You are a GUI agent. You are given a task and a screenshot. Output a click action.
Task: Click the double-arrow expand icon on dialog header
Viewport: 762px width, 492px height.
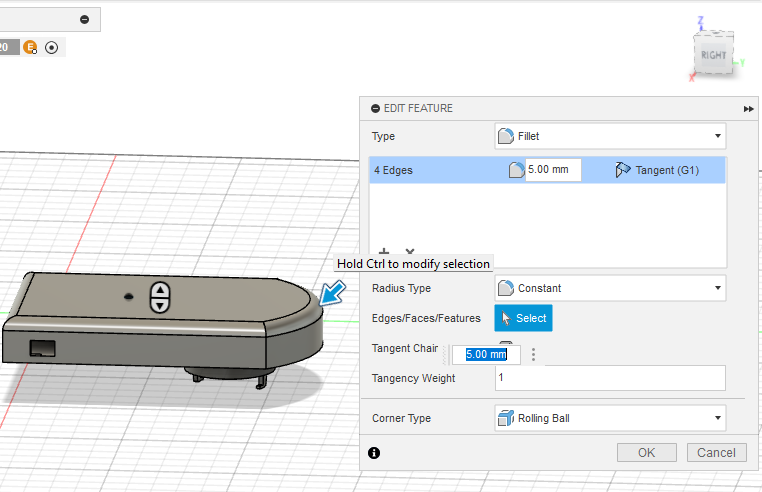(748, 109)
